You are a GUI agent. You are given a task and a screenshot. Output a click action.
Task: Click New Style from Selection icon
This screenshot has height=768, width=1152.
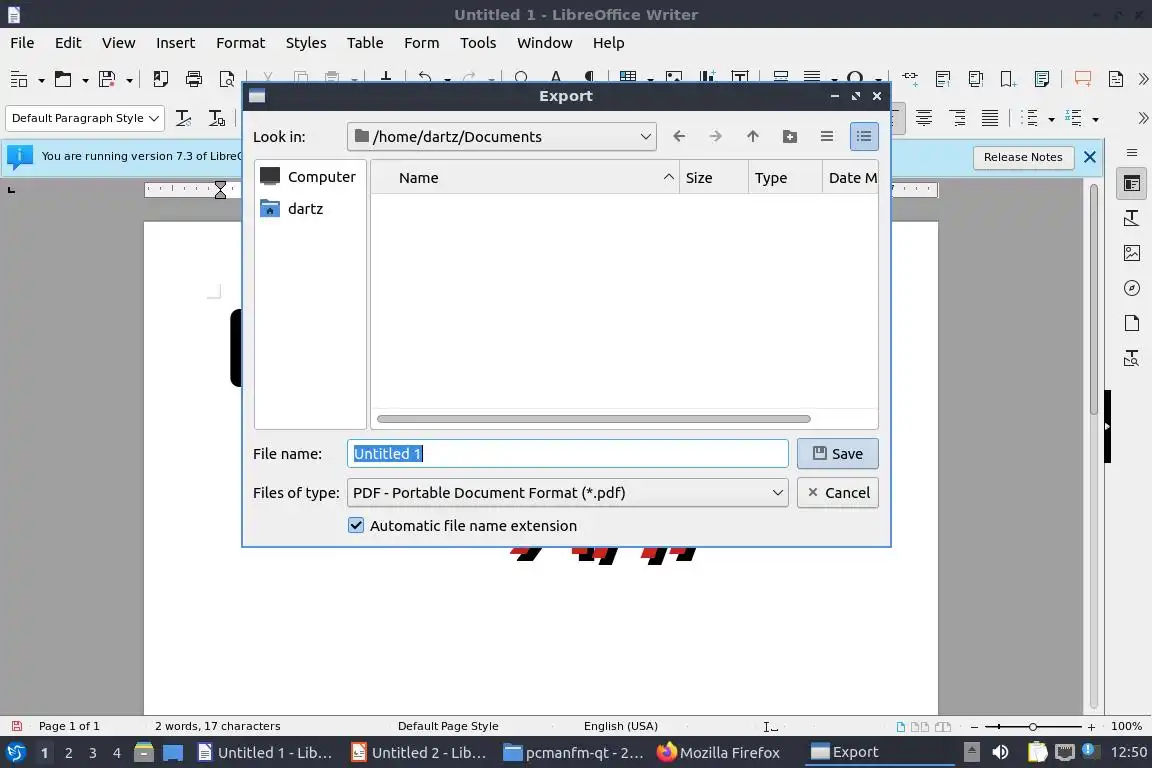[217, 118]
